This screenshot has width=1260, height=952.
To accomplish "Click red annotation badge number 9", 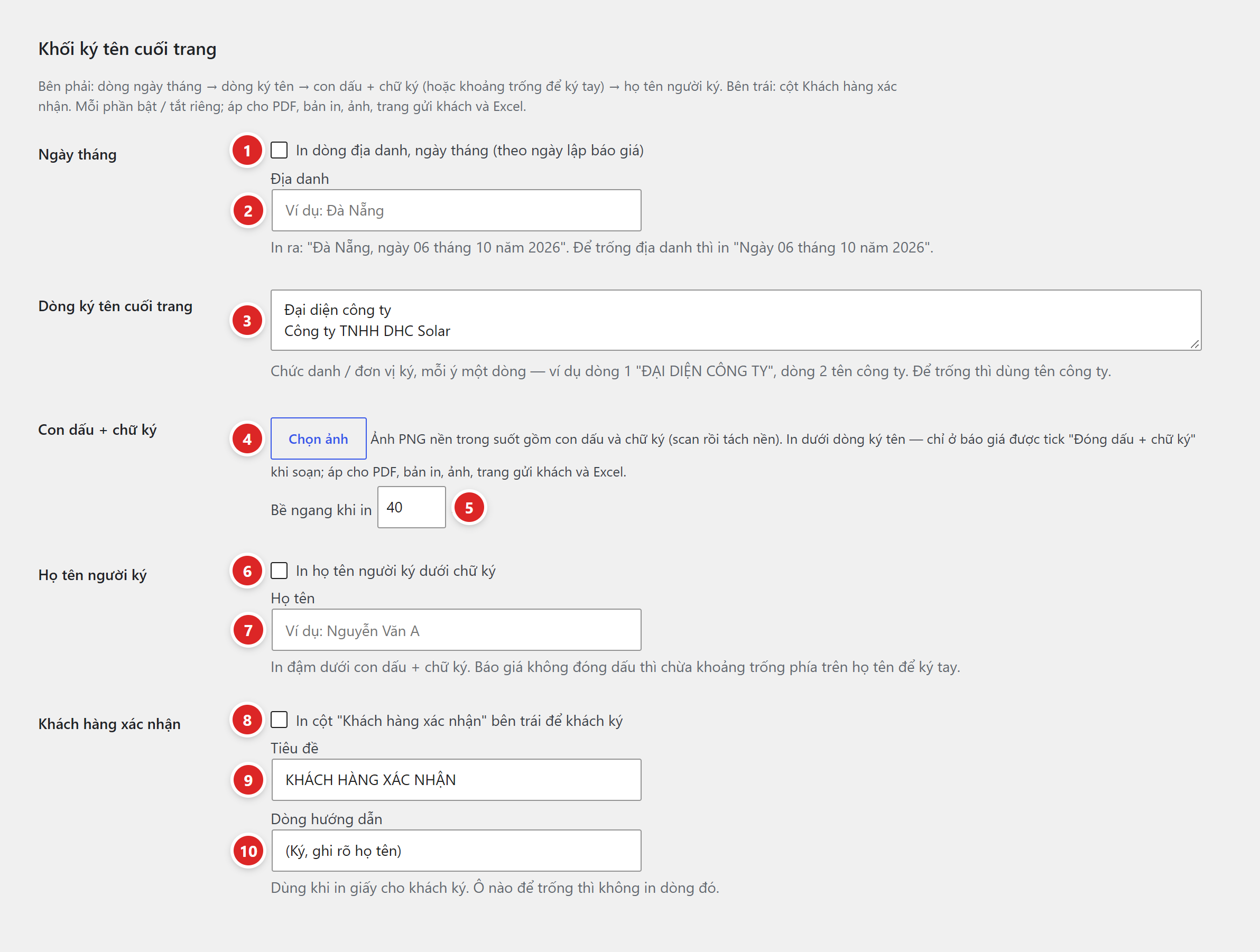I will (248, 780).
